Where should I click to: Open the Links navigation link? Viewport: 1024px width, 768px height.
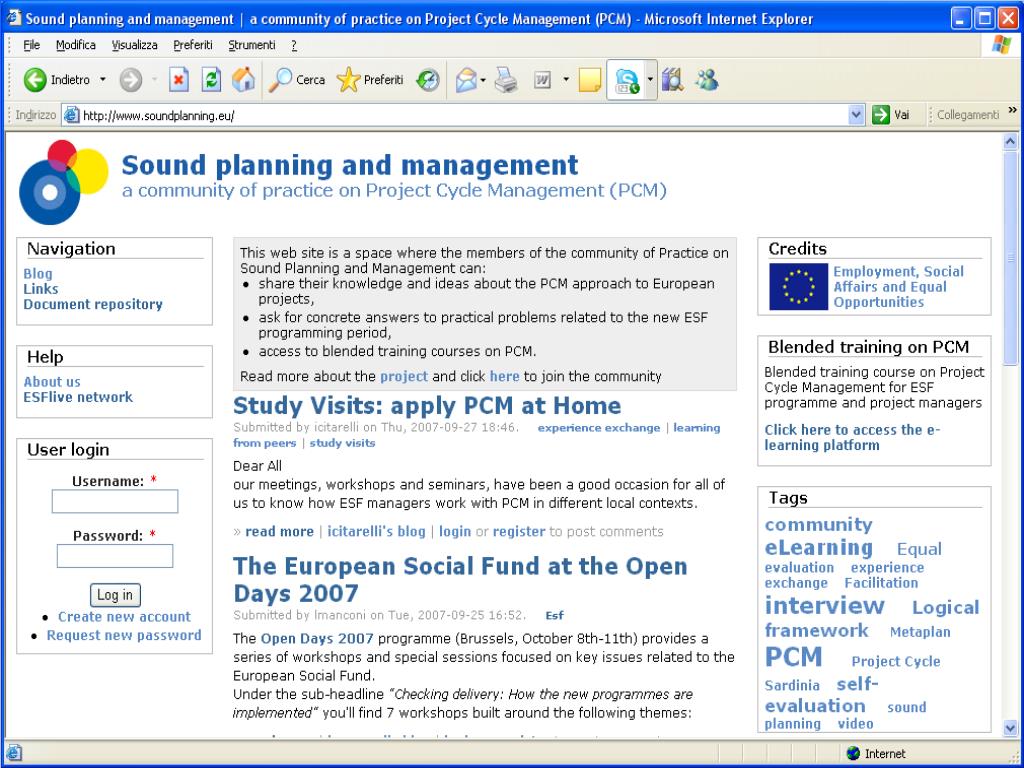[x=40, y=289]
